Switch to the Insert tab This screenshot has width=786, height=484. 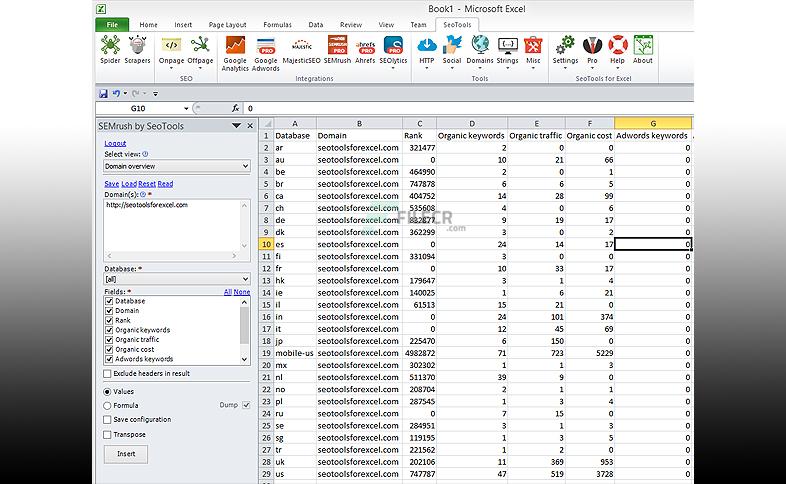(183, 25)
